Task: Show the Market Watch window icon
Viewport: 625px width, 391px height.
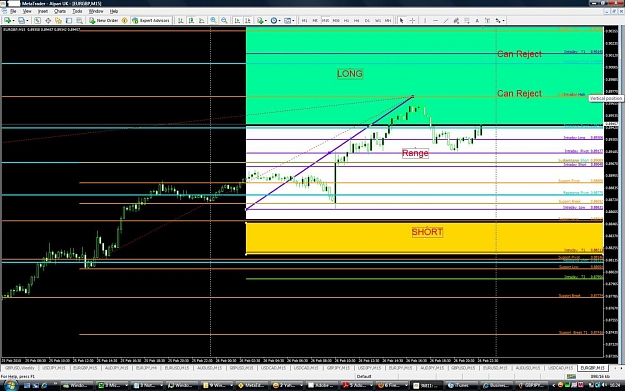Action: 37,20
